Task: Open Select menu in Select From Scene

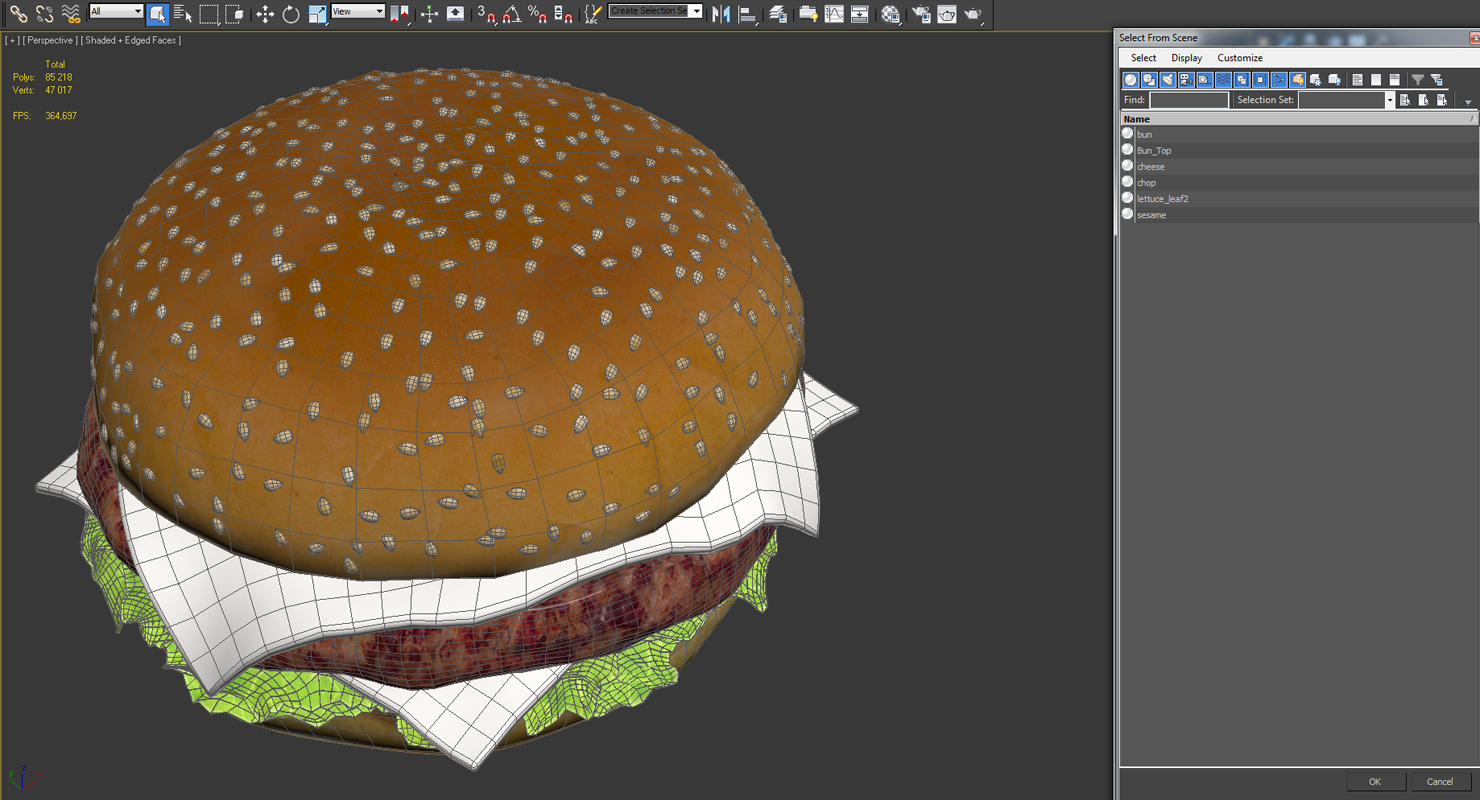Action: pos(1144,58)
